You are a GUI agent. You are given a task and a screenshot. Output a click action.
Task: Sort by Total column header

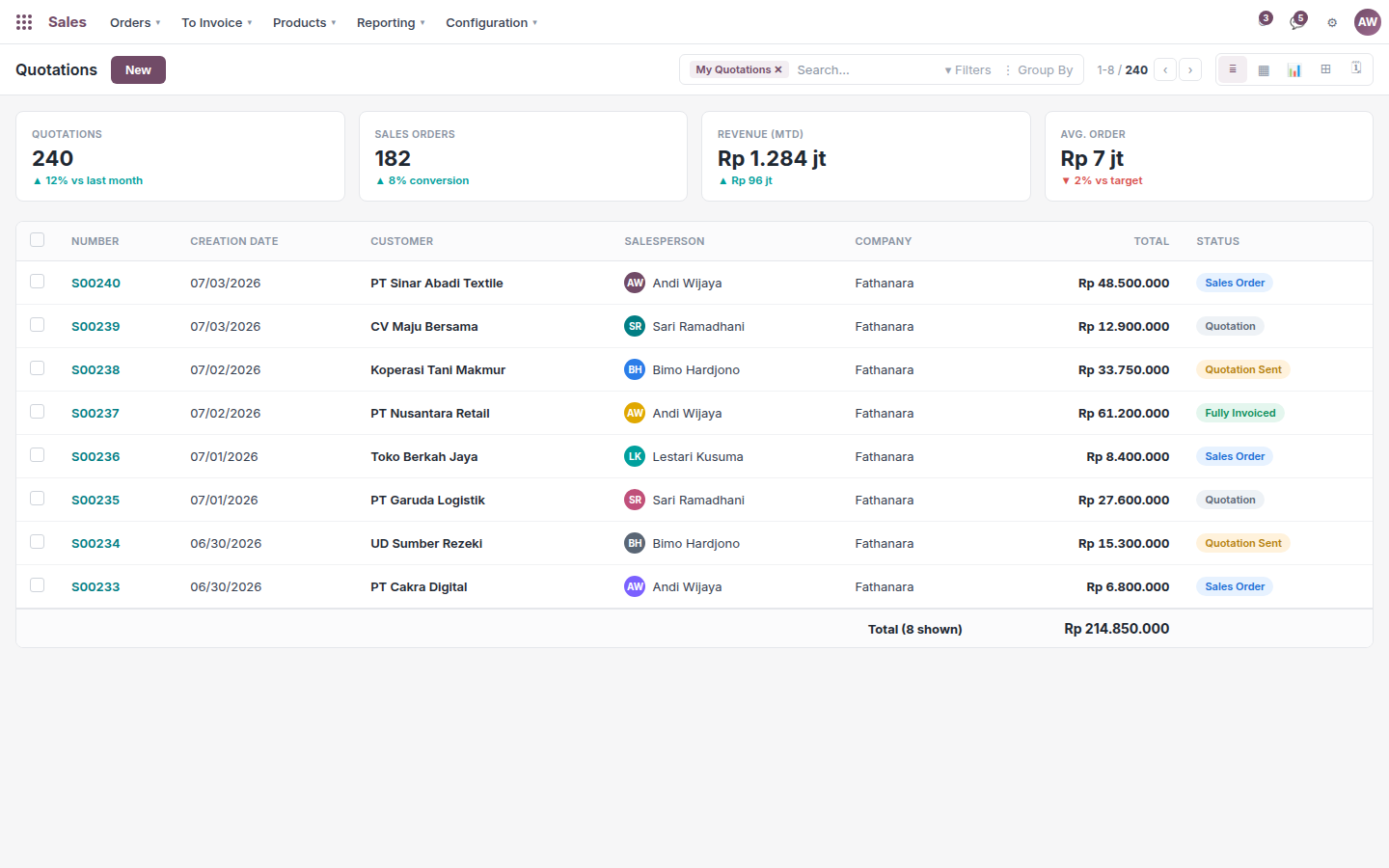pos(1151,241)
